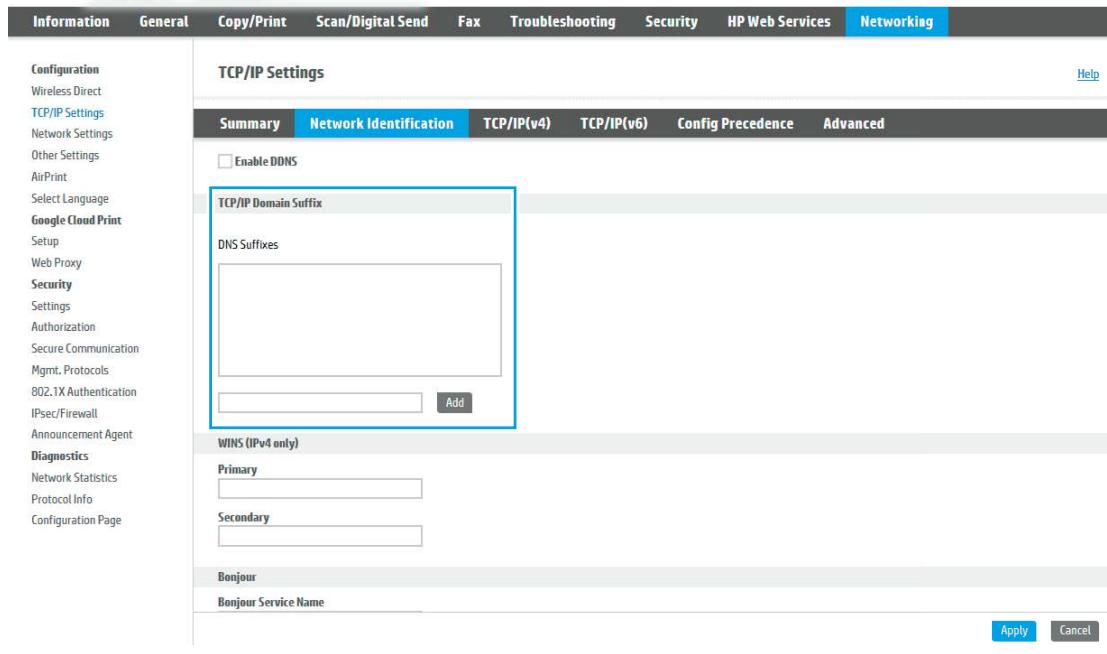Open the Troubleshooting tab
1107x654 pixels.
click(563, 22)
